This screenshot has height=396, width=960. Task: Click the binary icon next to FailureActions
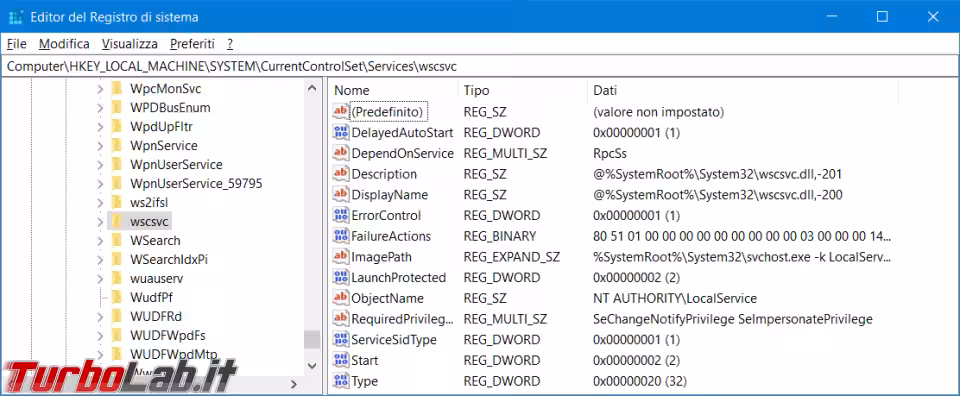click(340, 236)
